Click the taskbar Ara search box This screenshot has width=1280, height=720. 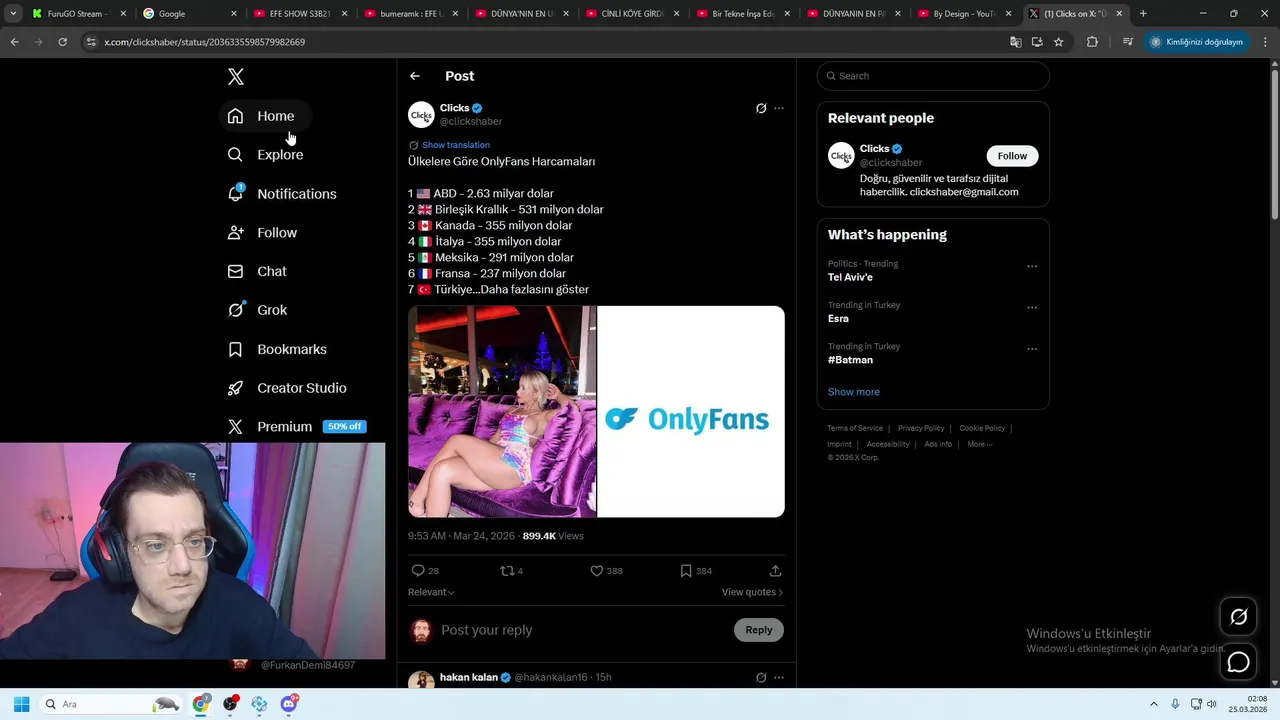[111, 704]
